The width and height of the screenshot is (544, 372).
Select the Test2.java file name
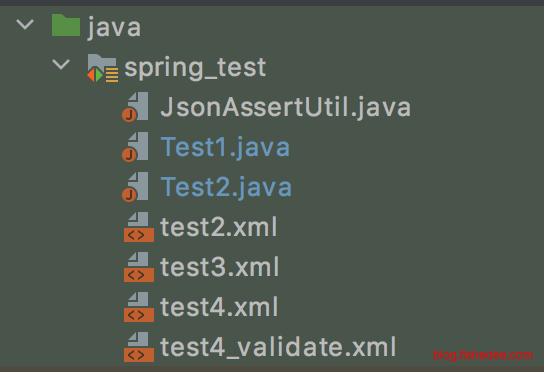226,187
